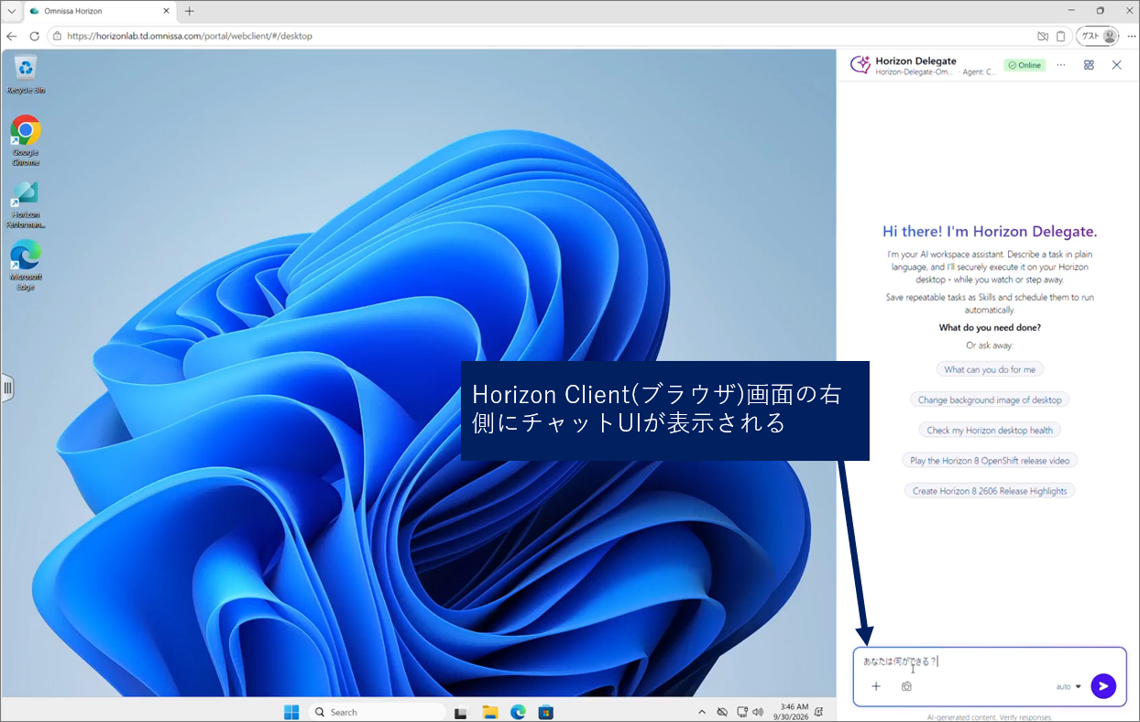This screenshot has width=1140, height=722.
Task: Click the browser address bar URL
Action: (190, 36)
